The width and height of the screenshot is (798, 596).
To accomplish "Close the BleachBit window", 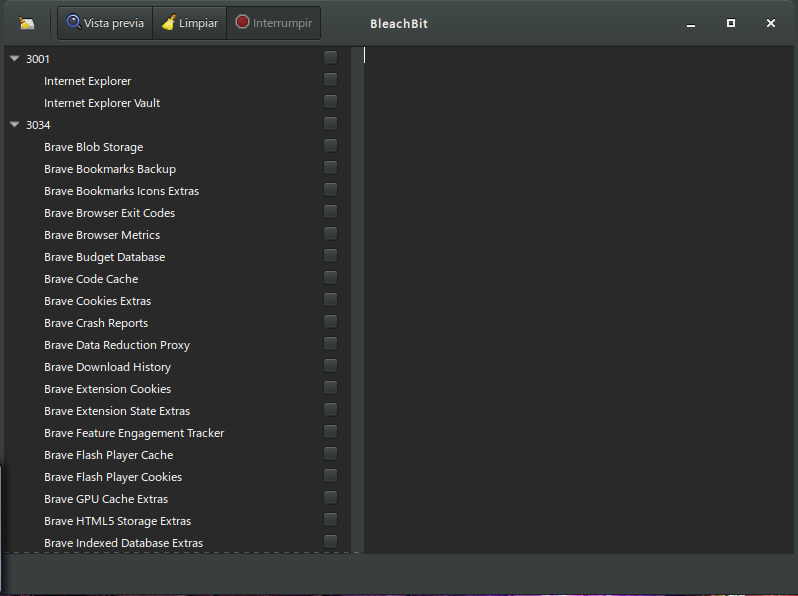I will pyautogui.click(x=771, y=23).
